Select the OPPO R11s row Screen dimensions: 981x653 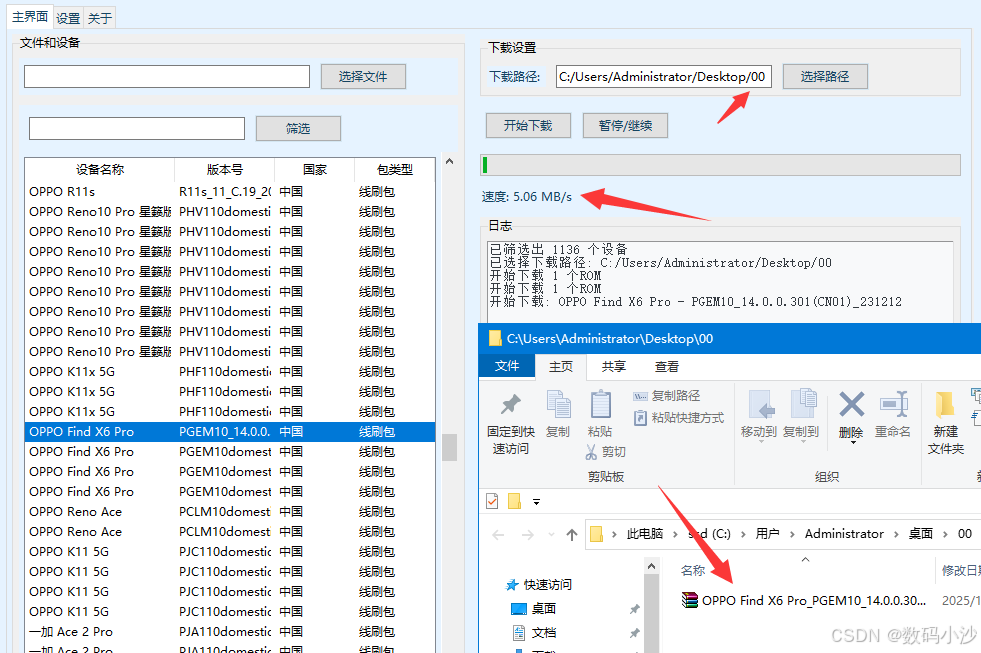(x=230, y=191)
